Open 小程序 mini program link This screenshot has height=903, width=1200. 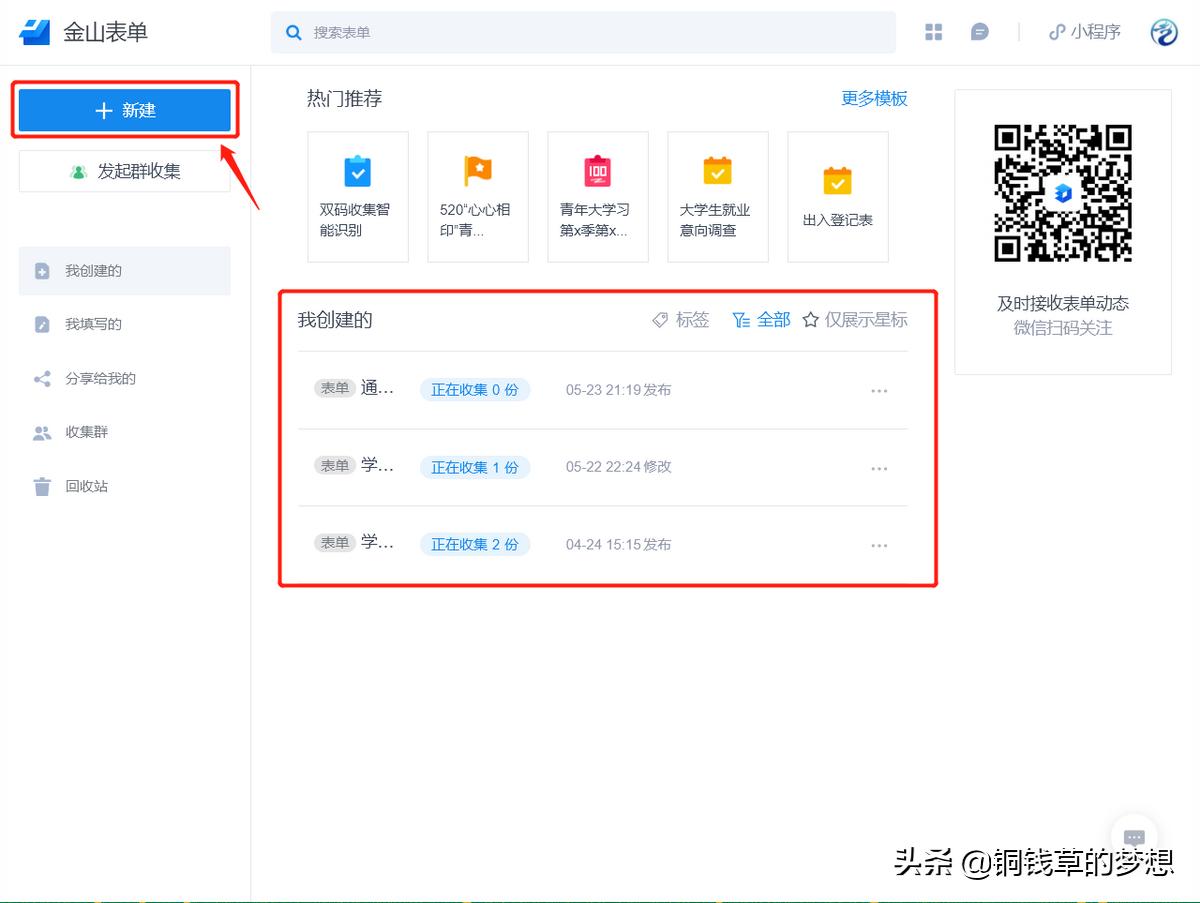tap(1085, 32)
